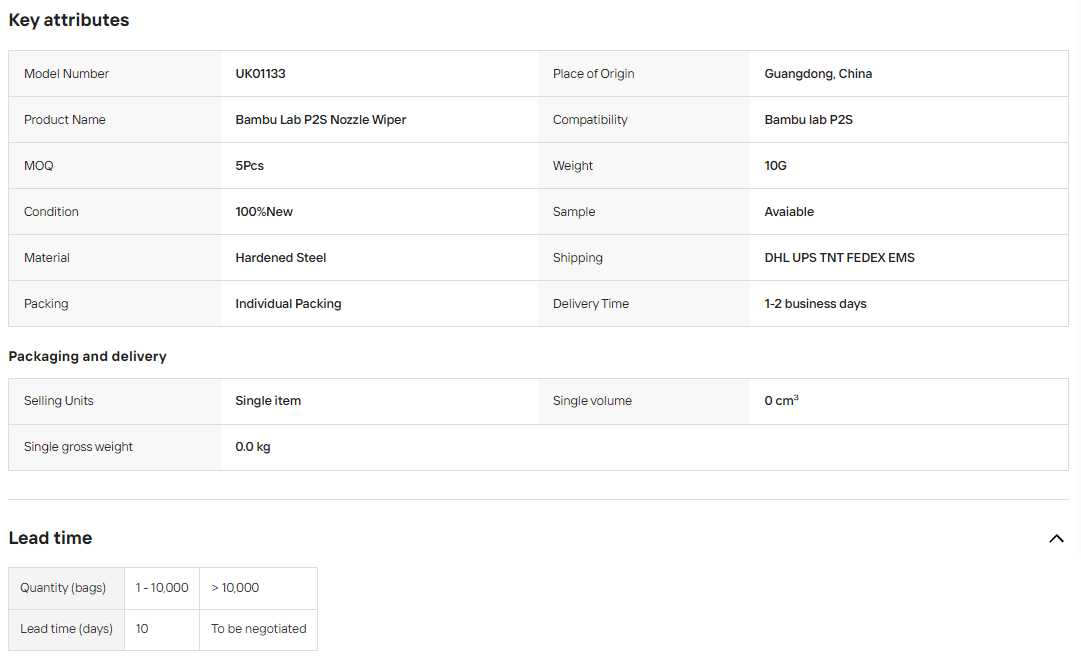This screenshot has width=1081, height=658.
Task: Click the Hardened Steel material value
Action: point(281,258)
